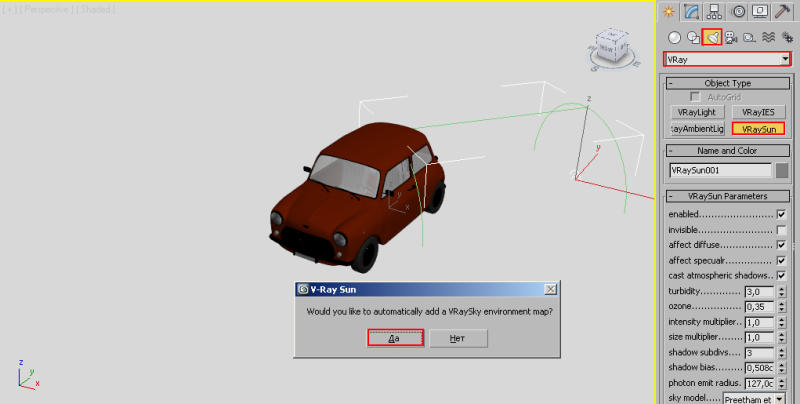Click the VRaySun button
Image resolution: width=800 pixels, height=404 pixels.
tap(759, 129)
